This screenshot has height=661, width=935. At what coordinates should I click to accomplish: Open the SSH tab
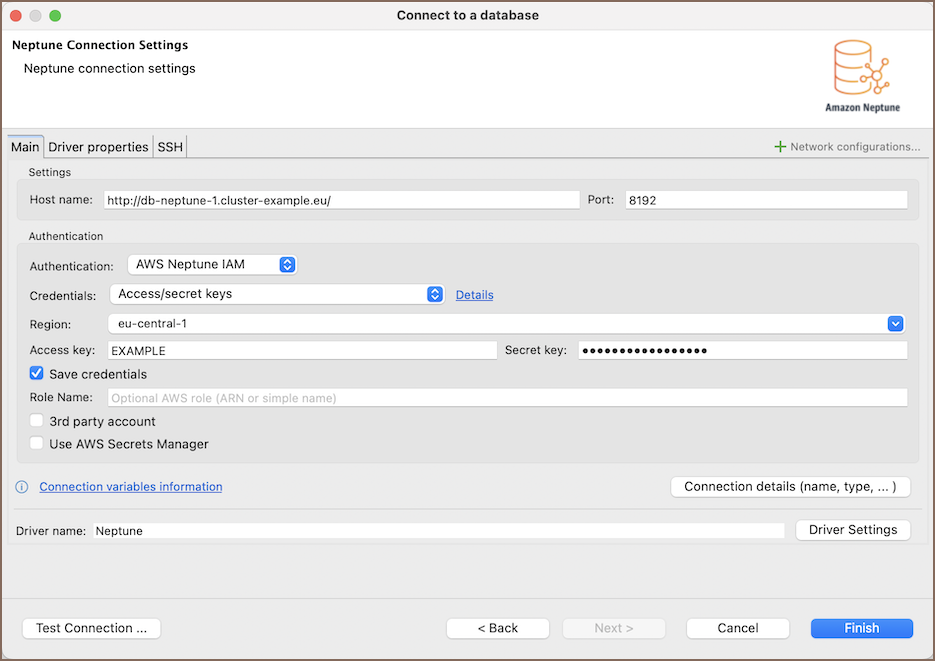170,147
